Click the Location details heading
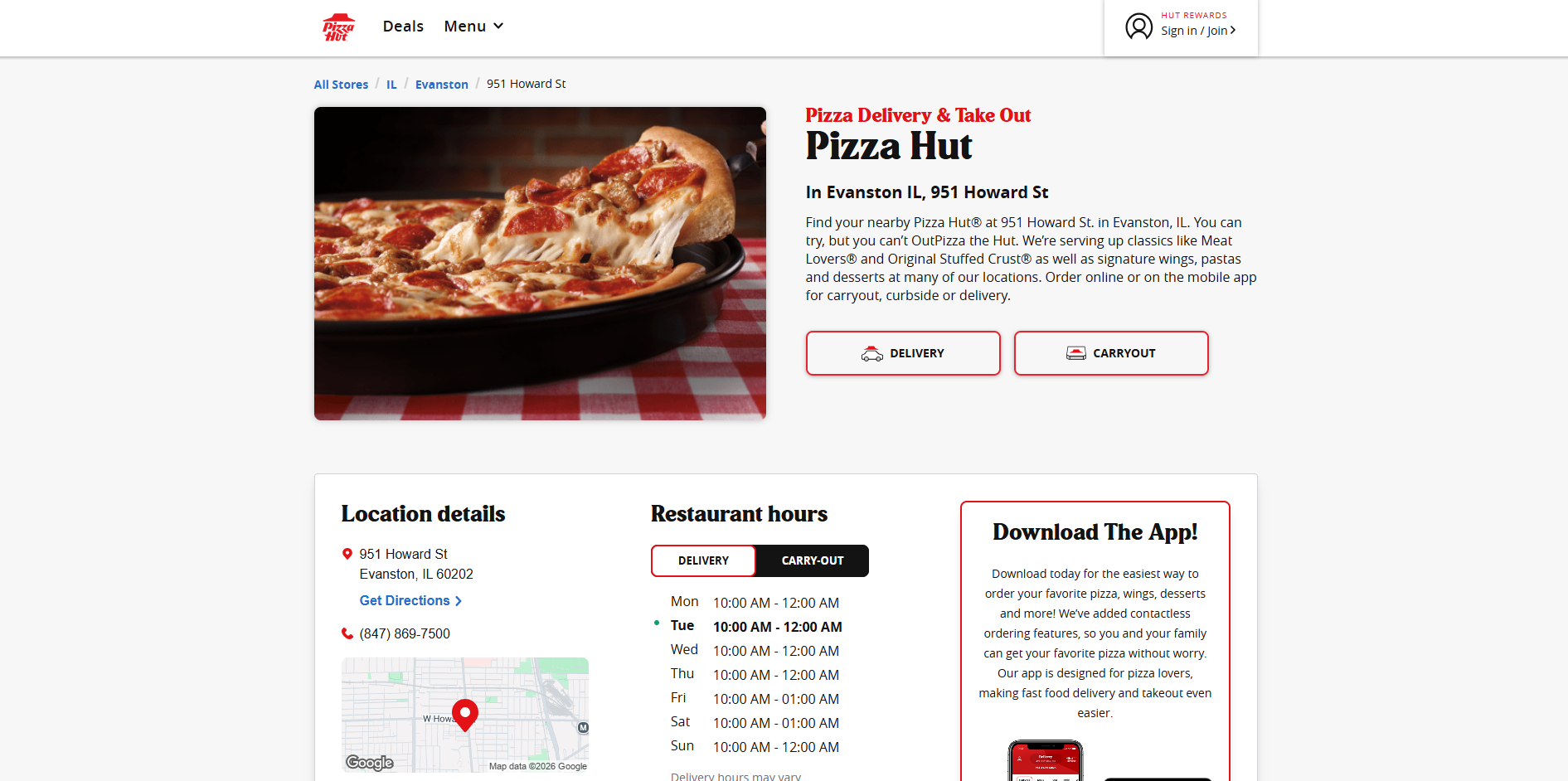Image resolution: width=1568 pixels, height=781 pixels. coord(423,514)
